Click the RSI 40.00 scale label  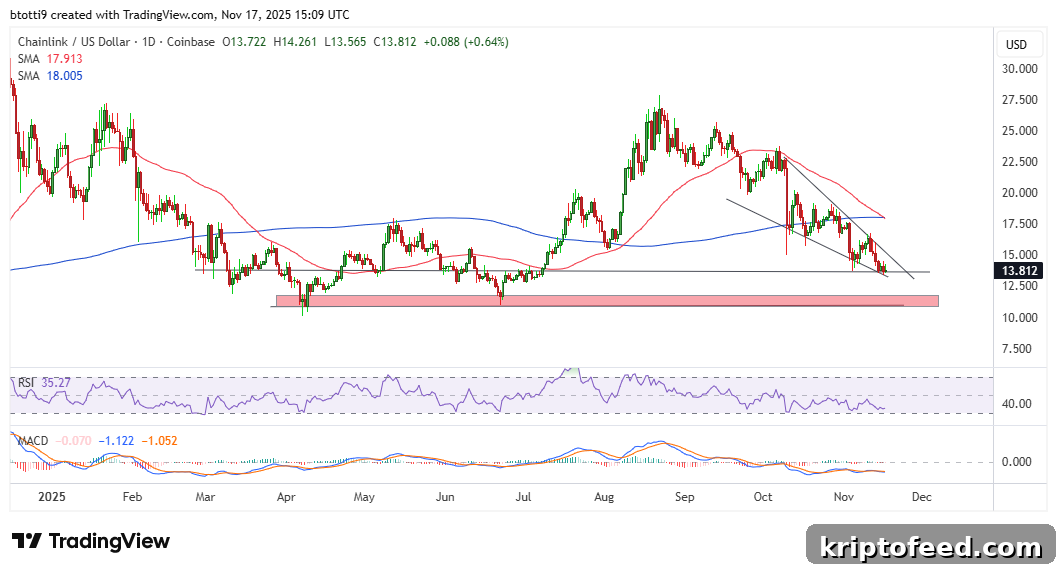[1017, 404]
